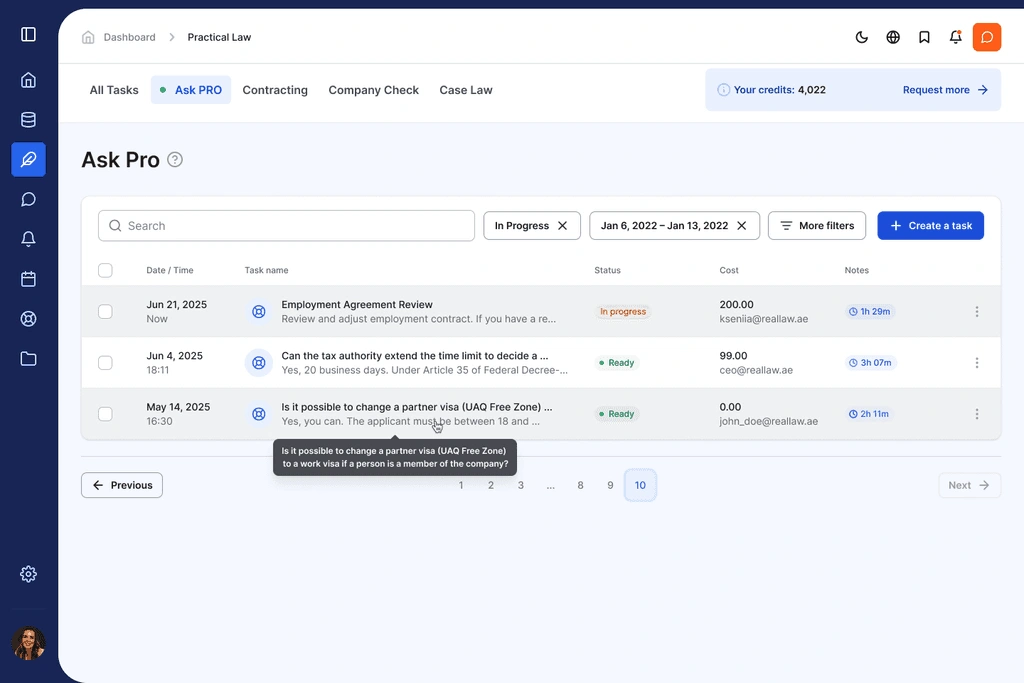1024x683 pixels.
Task: Open notifications bell in top bar
Action: click(955, 38)
